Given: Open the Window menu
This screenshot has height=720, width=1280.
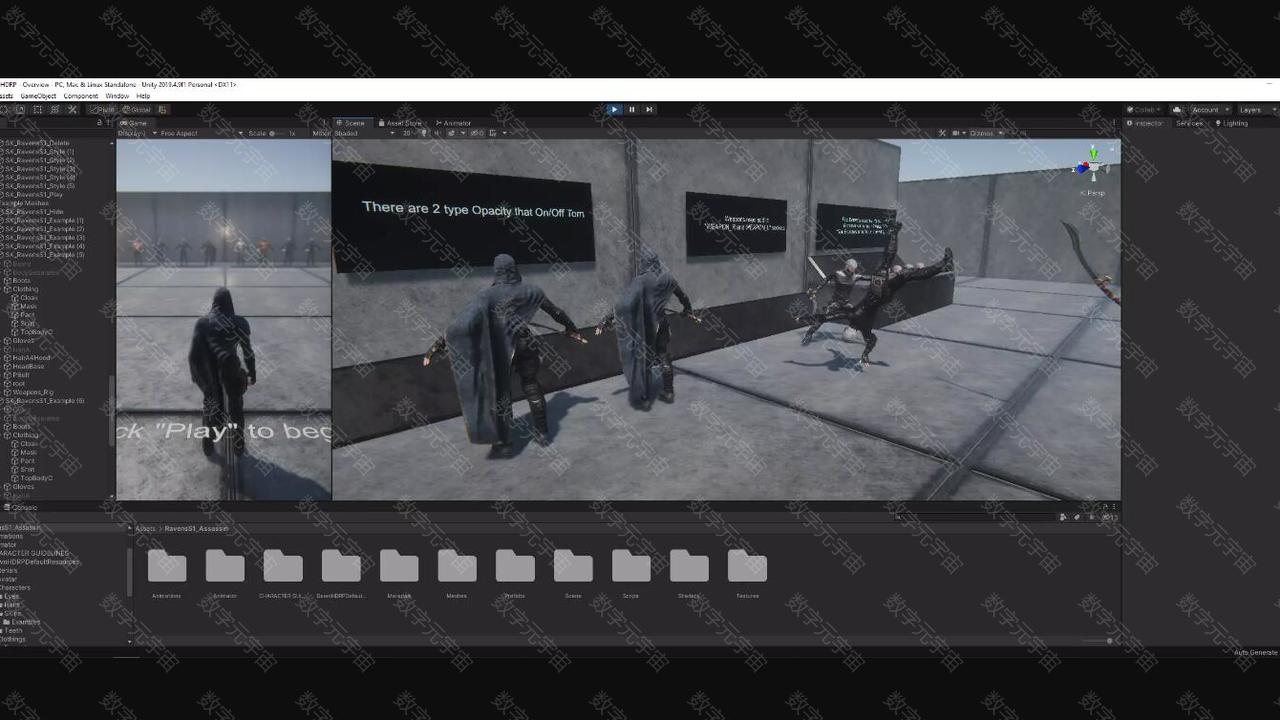Looking at the screenshot, I should pos(117,96).
